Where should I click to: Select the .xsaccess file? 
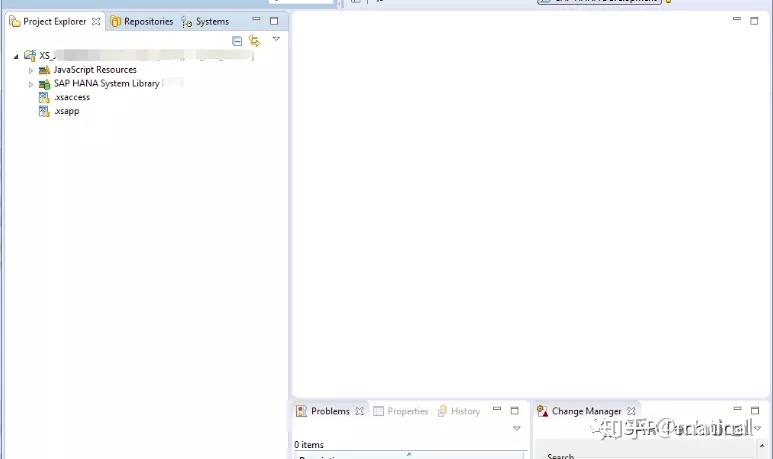[72, 98]
